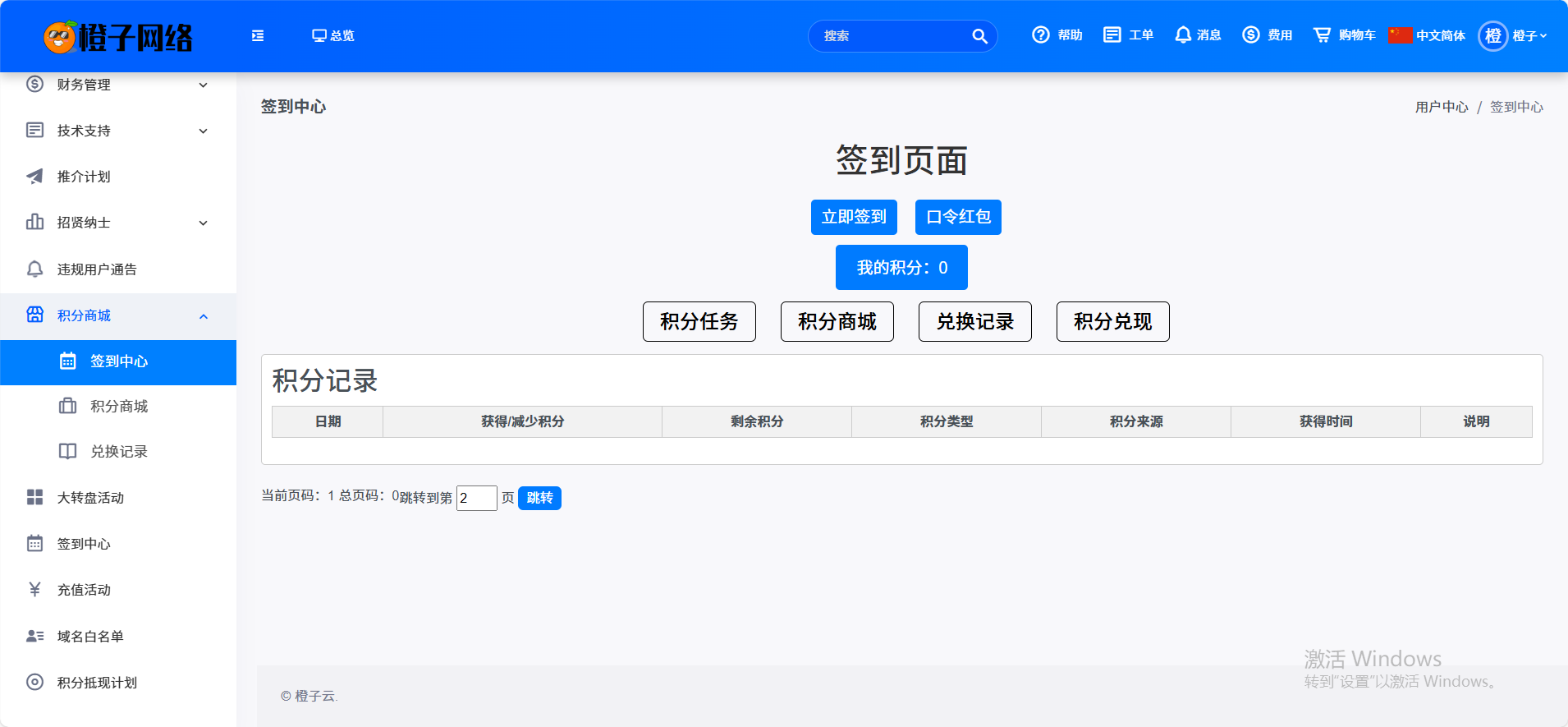Click the 口令红包 button
The image size is (1568, 727).
point(958,217)
